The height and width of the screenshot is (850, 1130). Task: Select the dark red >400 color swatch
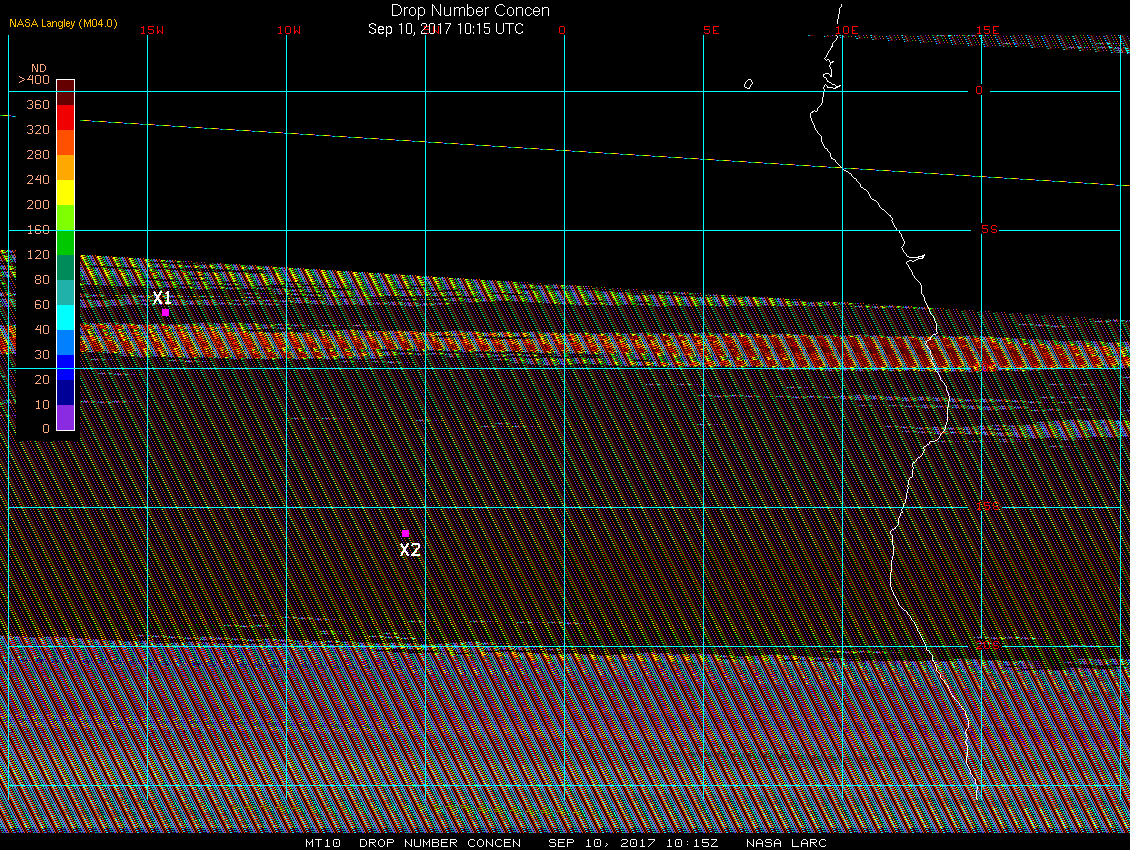[x=66, y=92]
